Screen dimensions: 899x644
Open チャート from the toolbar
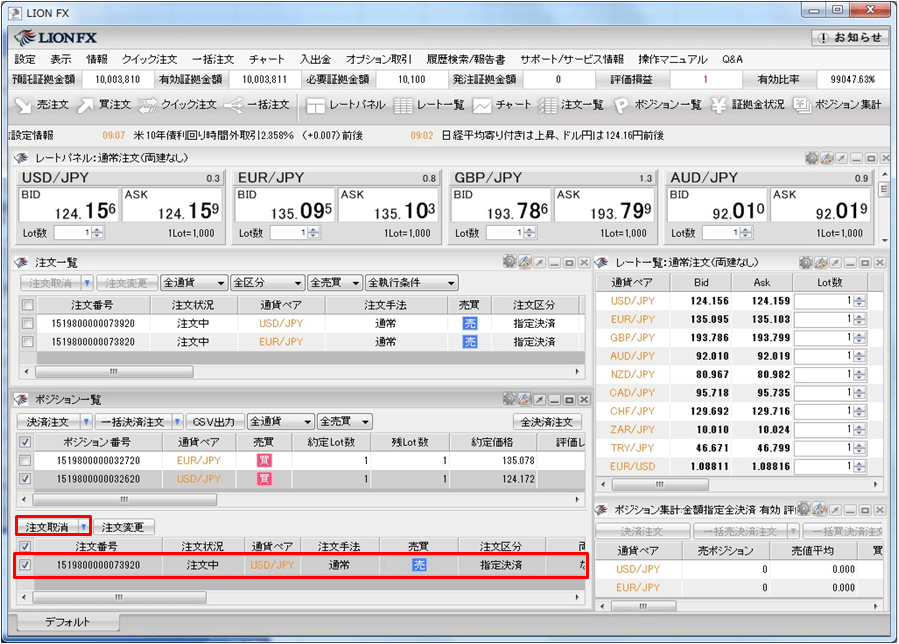(x=502, y=105)
